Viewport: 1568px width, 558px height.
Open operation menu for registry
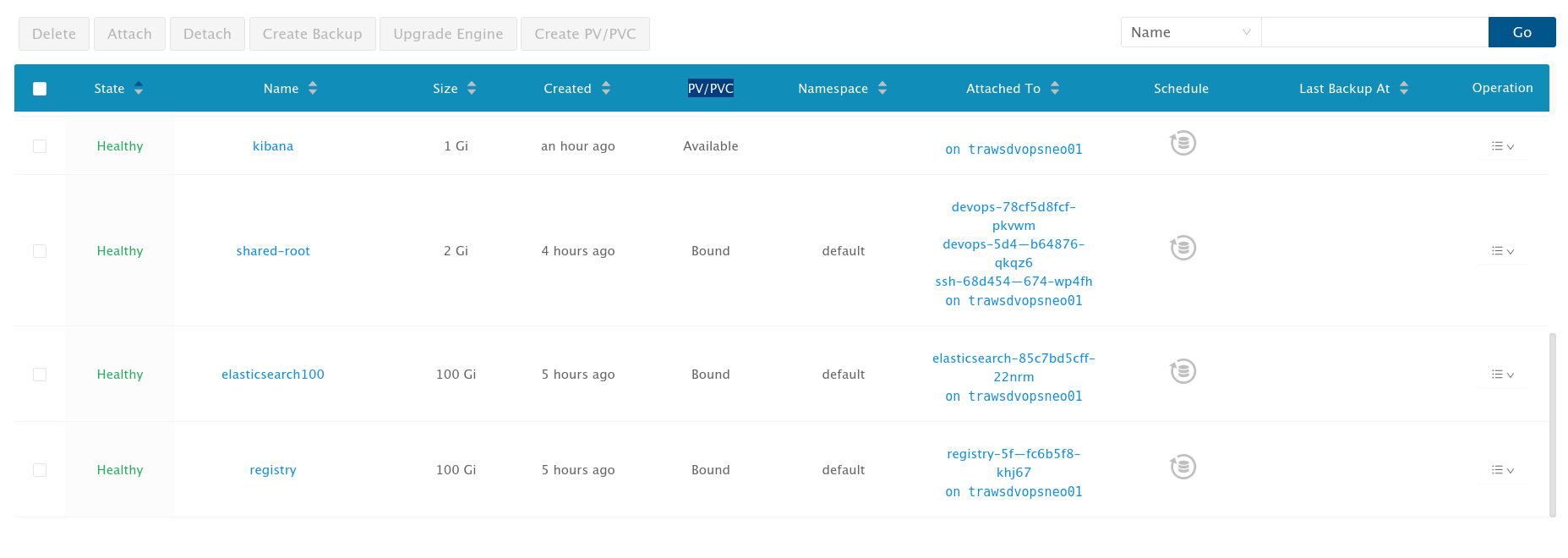coord(1503,470)
